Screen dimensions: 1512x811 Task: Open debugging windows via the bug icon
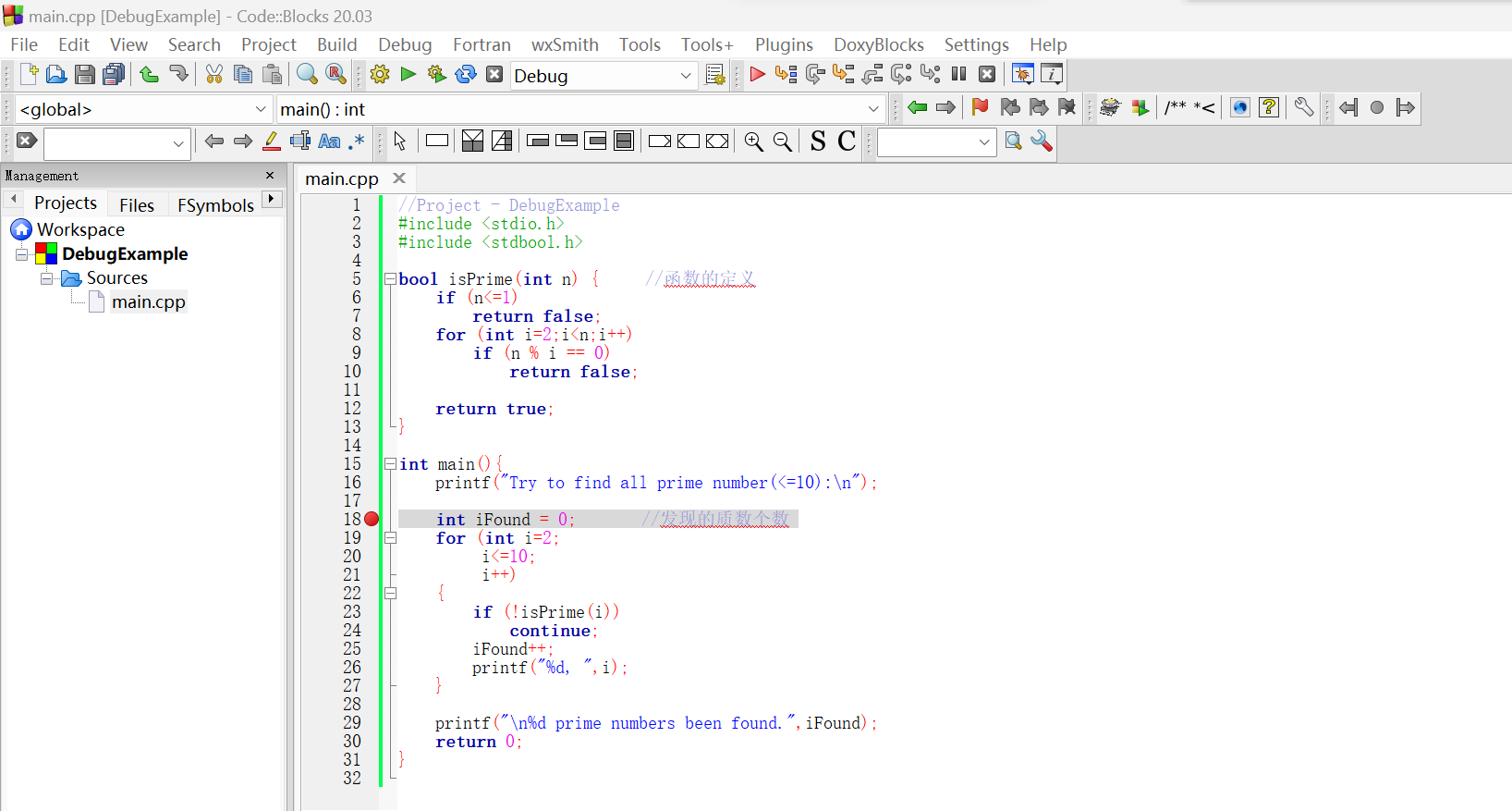[1023, 75]
